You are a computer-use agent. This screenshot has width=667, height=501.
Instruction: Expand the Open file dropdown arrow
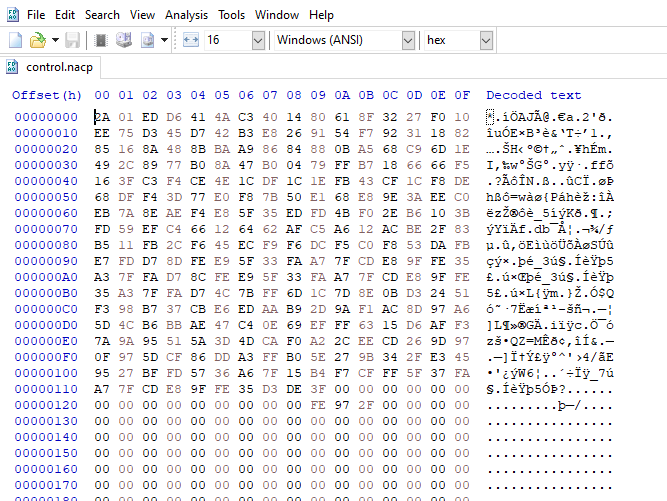point(55,40)
